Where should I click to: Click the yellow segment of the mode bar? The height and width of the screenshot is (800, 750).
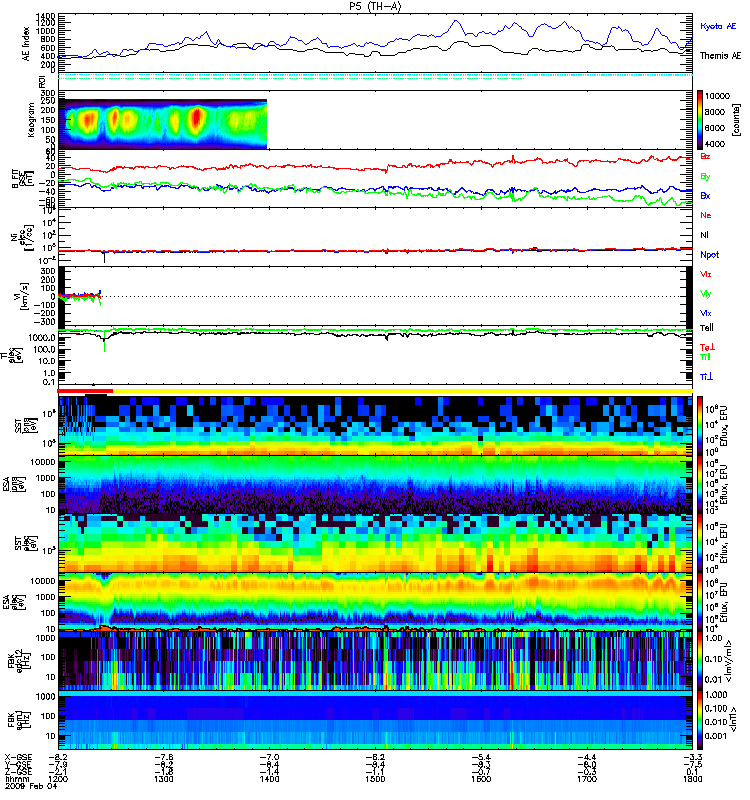click(x=403, y=391)
